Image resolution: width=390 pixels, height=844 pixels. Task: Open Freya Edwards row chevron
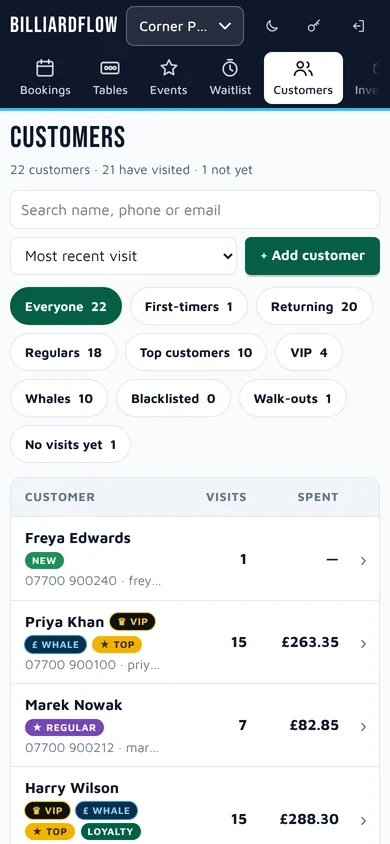pyautogui.click(x=364, y=561)
